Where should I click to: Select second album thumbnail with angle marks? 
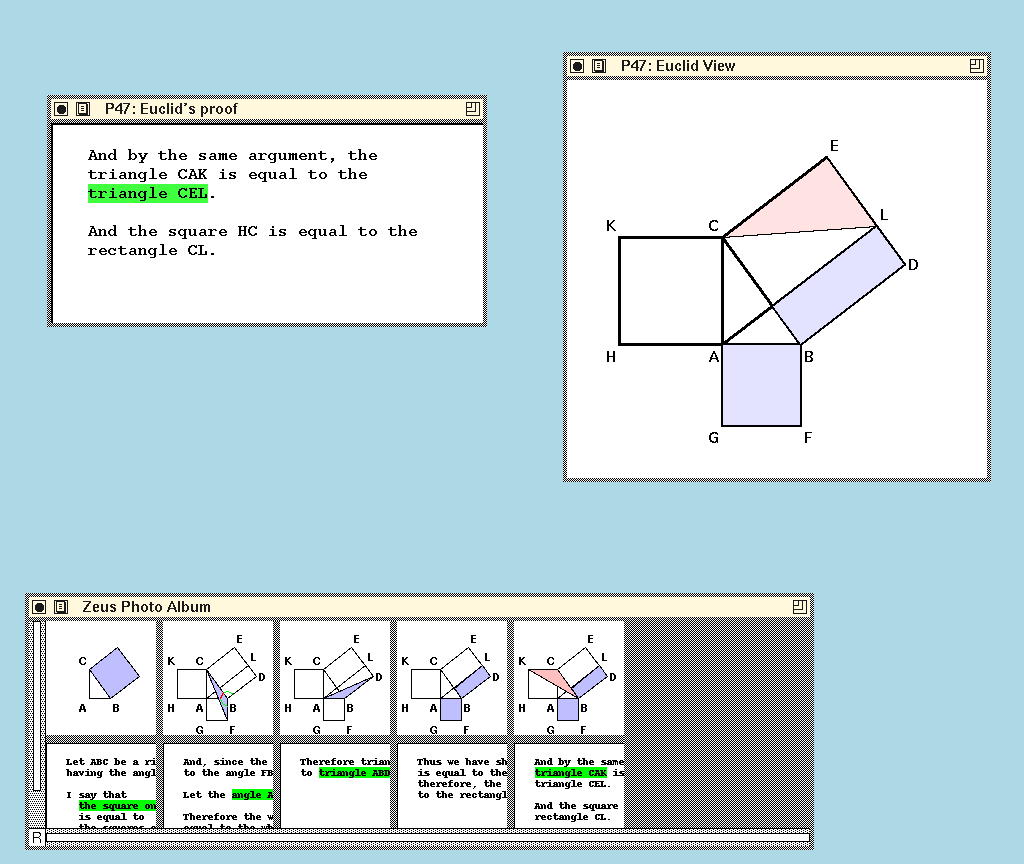click(x=218, y=678)
